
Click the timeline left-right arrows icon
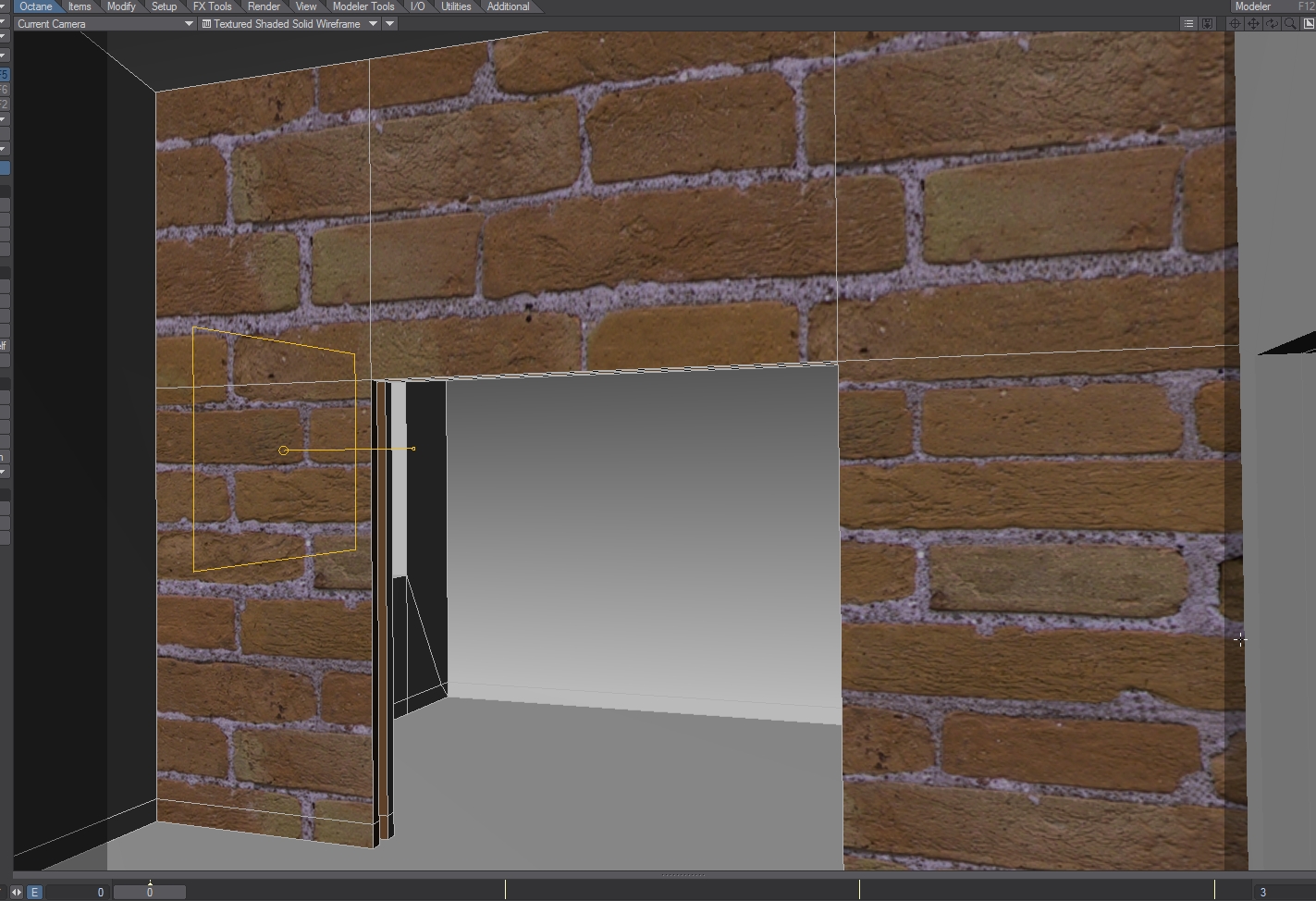(17, 893)
